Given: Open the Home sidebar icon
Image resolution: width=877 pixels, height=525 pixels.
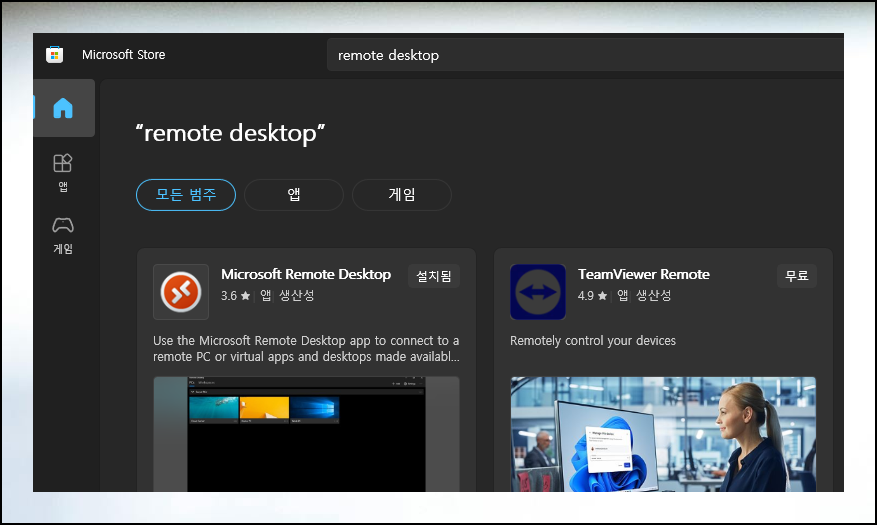Looking at the screenshot, I should 63,108.
